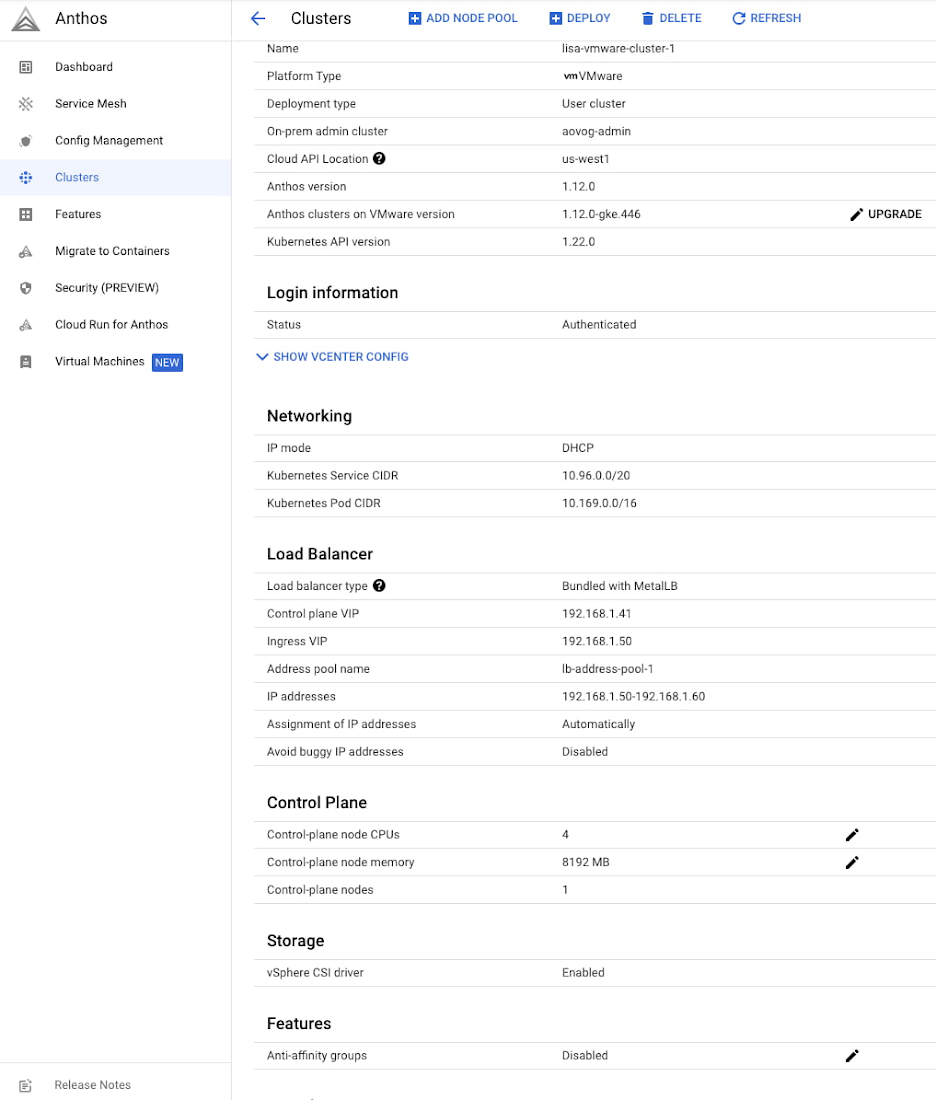Viewport: 936px width, 1100px height.
Task: Select Clusters in the navigation
Action: coord(76,177)
